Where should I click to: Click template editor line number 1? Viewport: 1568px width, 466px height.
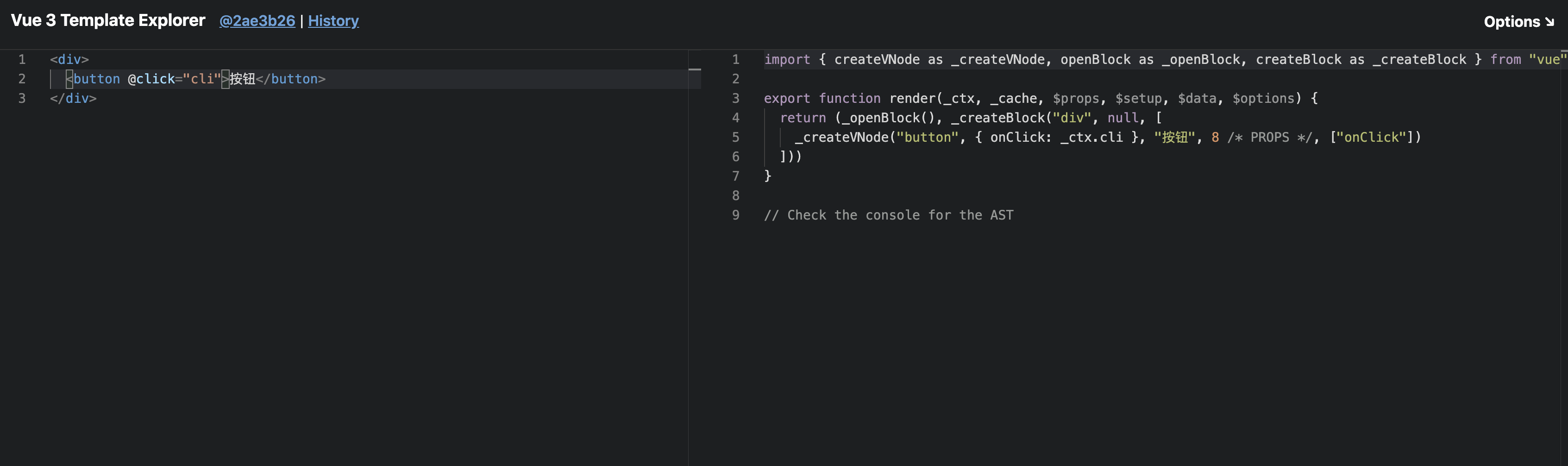pyautogui.click(x=22, y=59)
